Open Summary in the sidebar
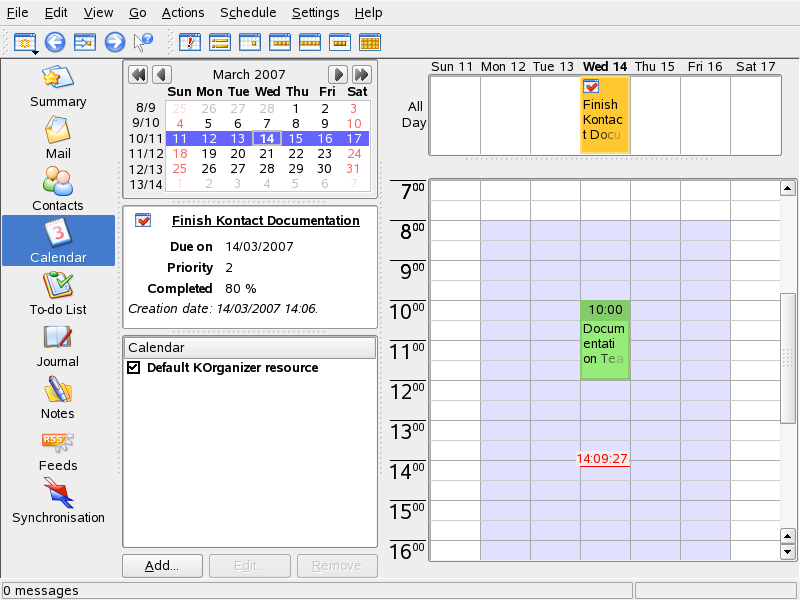This screenshot has width=800, height=600. 58,86
